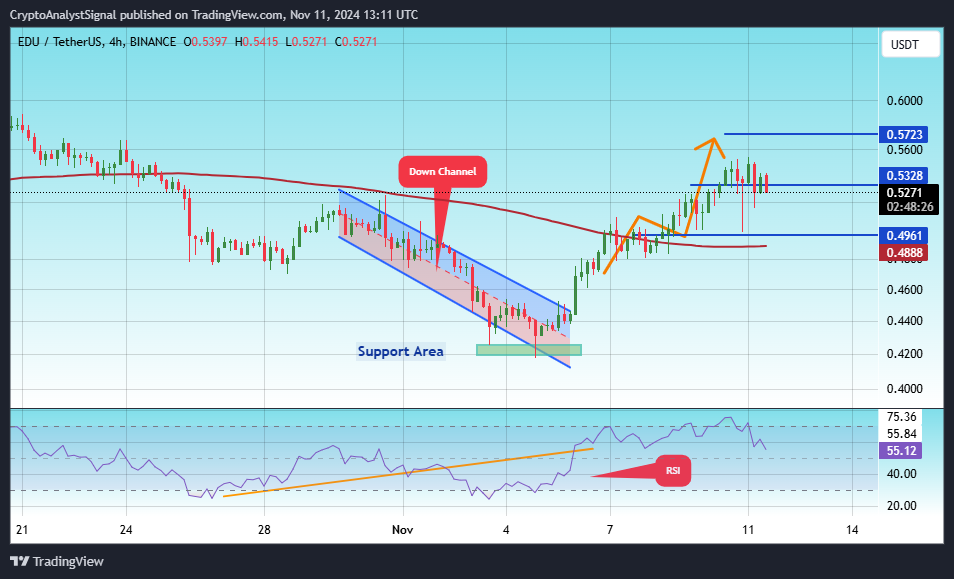Click the TradingView logo

[57, 561]
